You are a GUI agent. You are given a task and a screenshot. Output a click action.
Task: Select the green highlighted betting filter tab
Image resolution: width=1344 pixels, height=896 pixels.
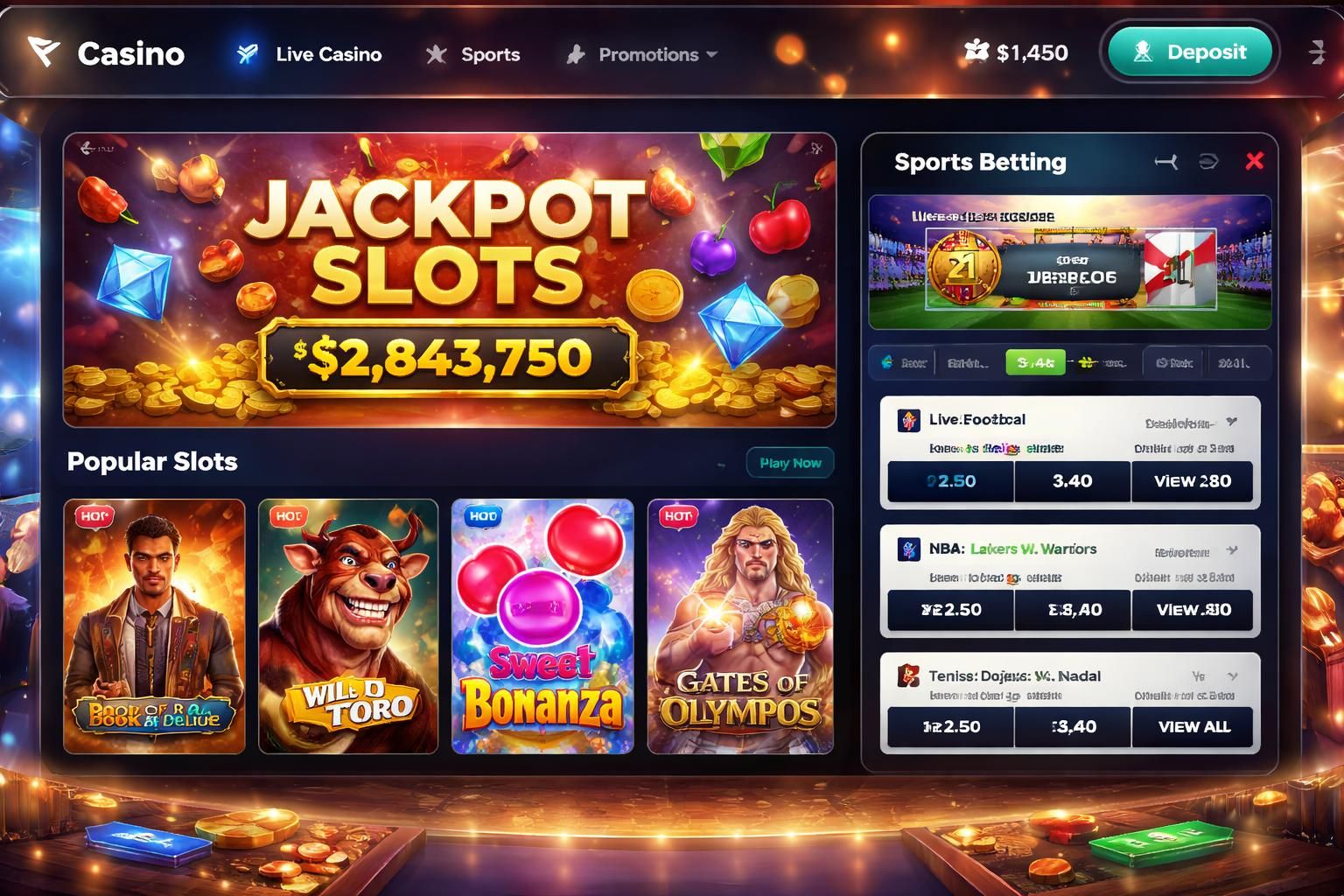click(x=1035, y=362)
